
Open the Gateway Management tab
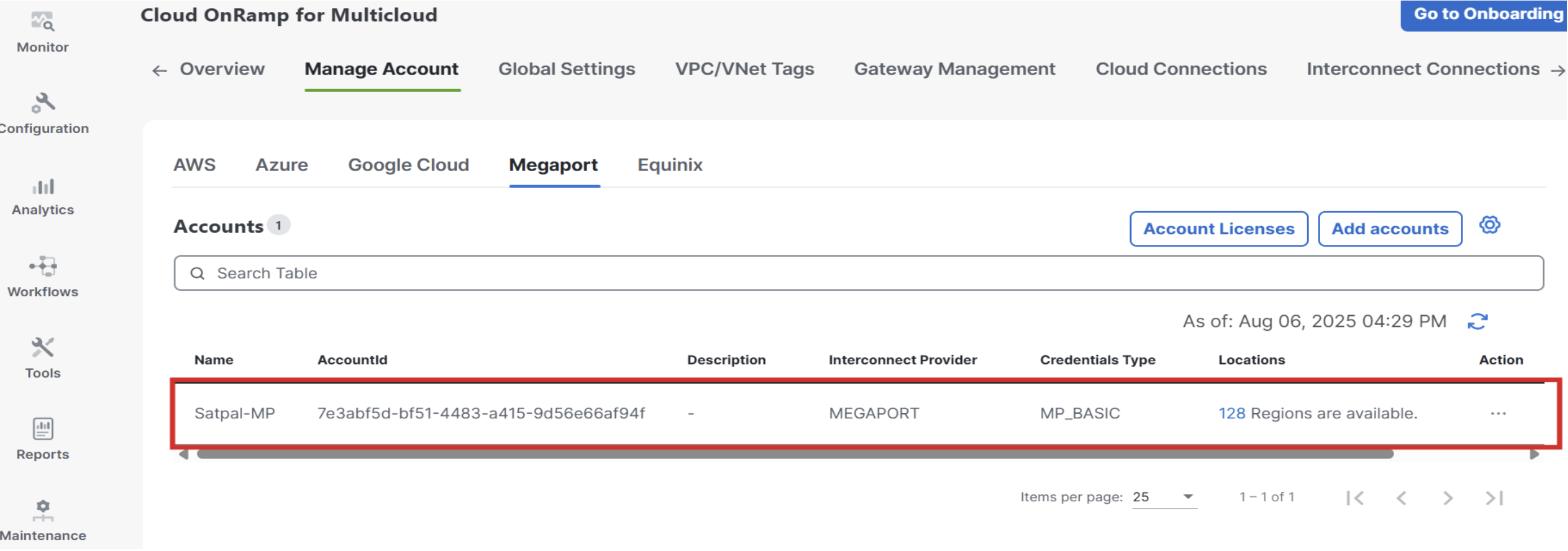pos(954,69)
